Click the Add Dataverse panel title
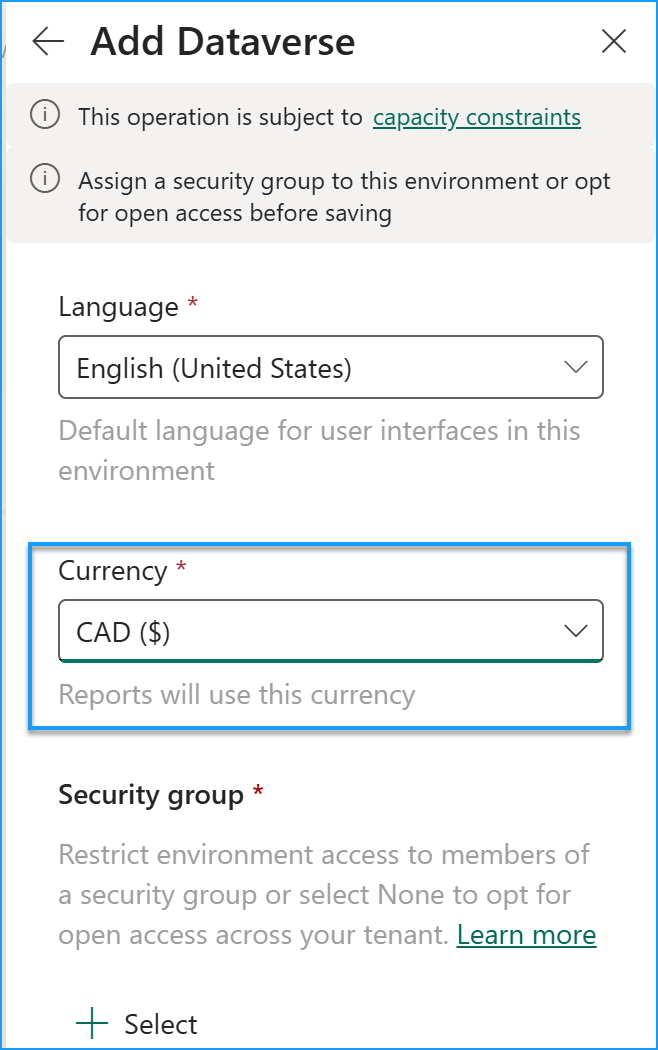The width and height of the screenshot is (658, 1050). [x=222, y=42]
